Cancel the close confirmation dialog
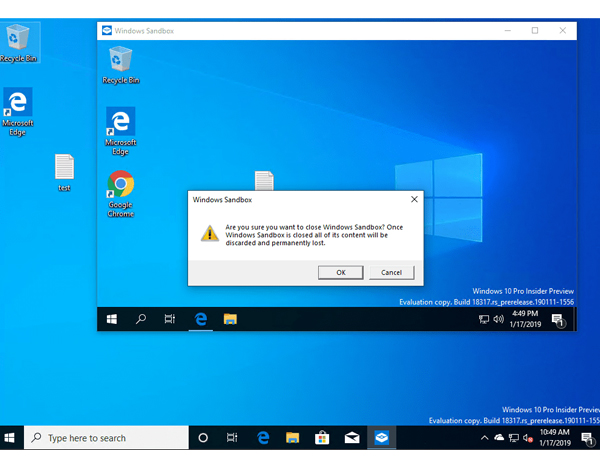 coord(391,272)
